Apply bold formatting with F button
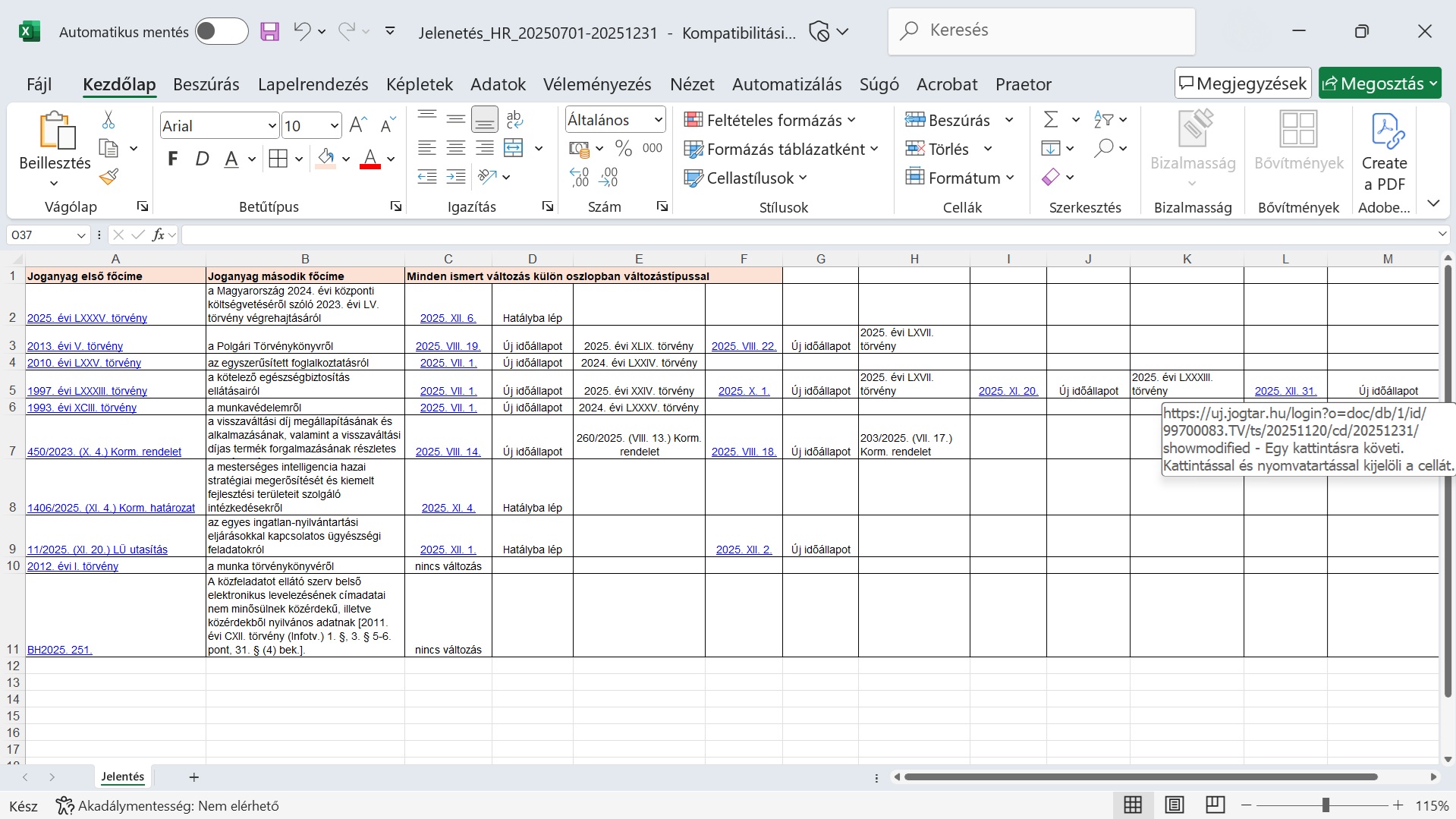 click(x=173, y=159)
